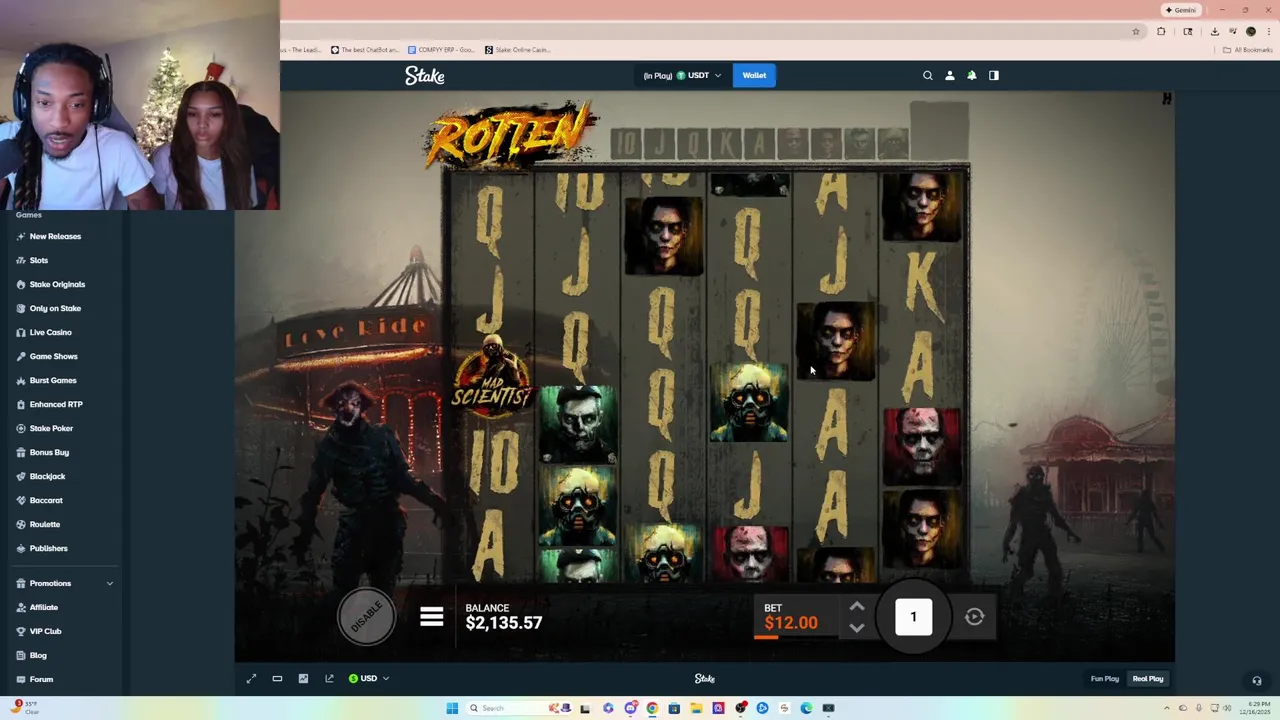Open The best ChatBot bookmark
The height and width of the screenshot is (720, 1280).
point(365,50)
